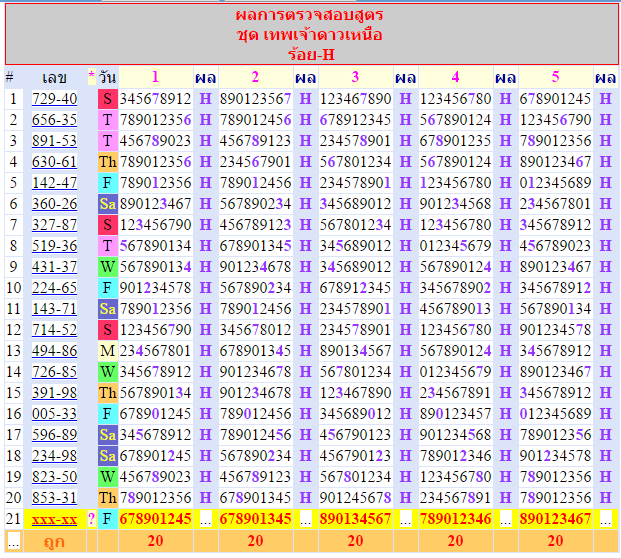This screenshot has width=621, height=558.
Task: Click column header 4
Action: click(x=455, y=77)
